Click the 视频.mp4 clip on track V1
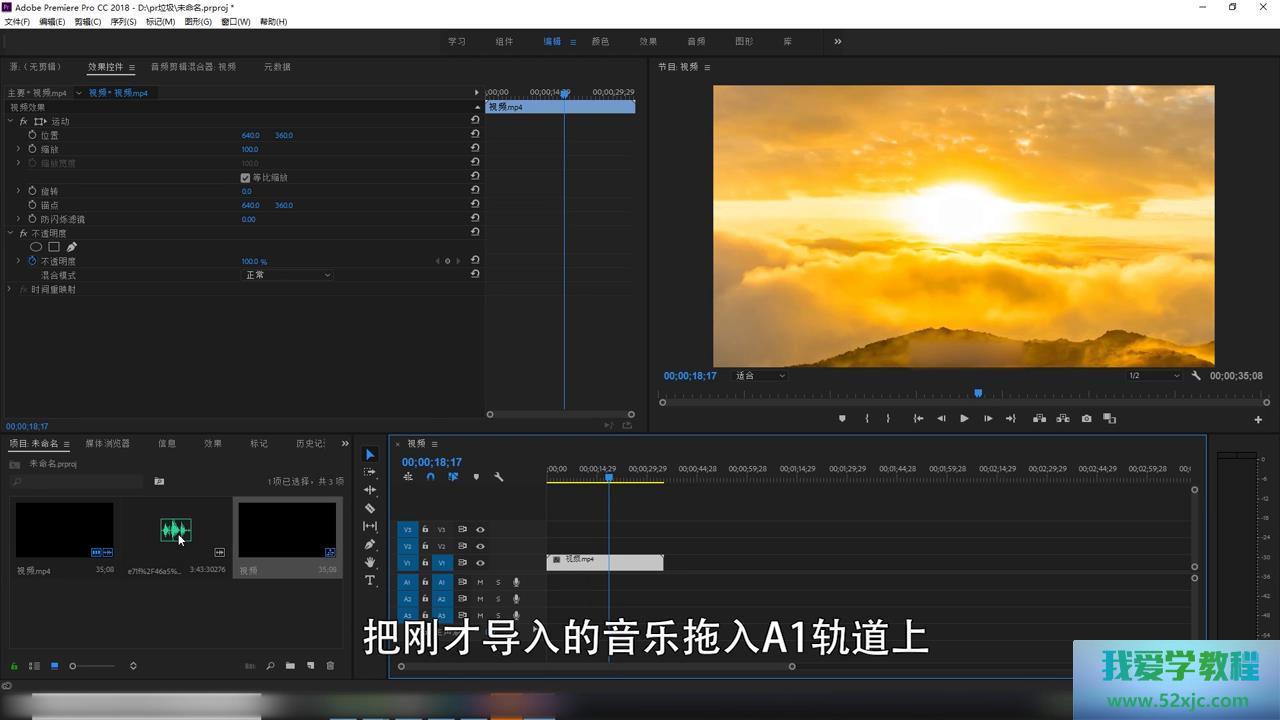Image resolution: width=1280 pixels, height=720 pixels. (605, 563)
